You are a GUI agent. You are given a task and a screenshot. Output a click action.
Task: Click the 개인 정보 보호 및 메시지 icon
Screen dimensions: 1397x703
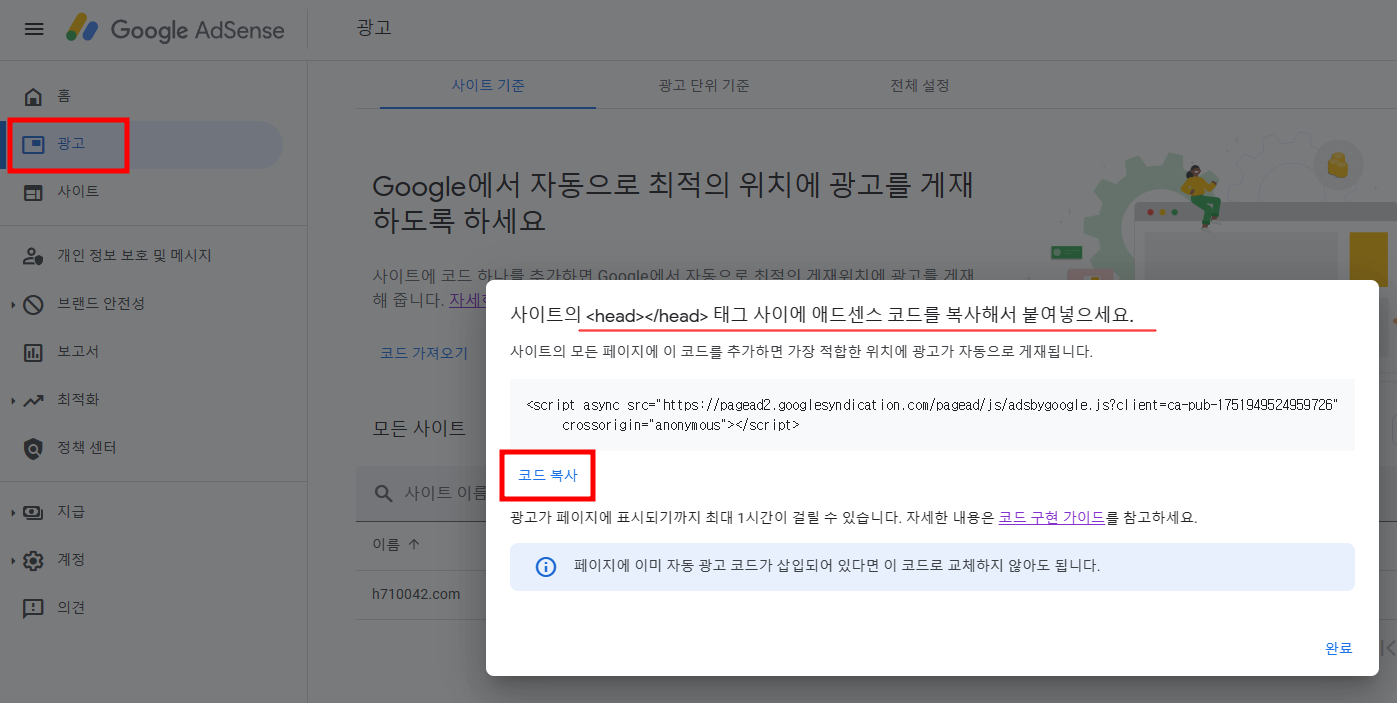[33, 256]
